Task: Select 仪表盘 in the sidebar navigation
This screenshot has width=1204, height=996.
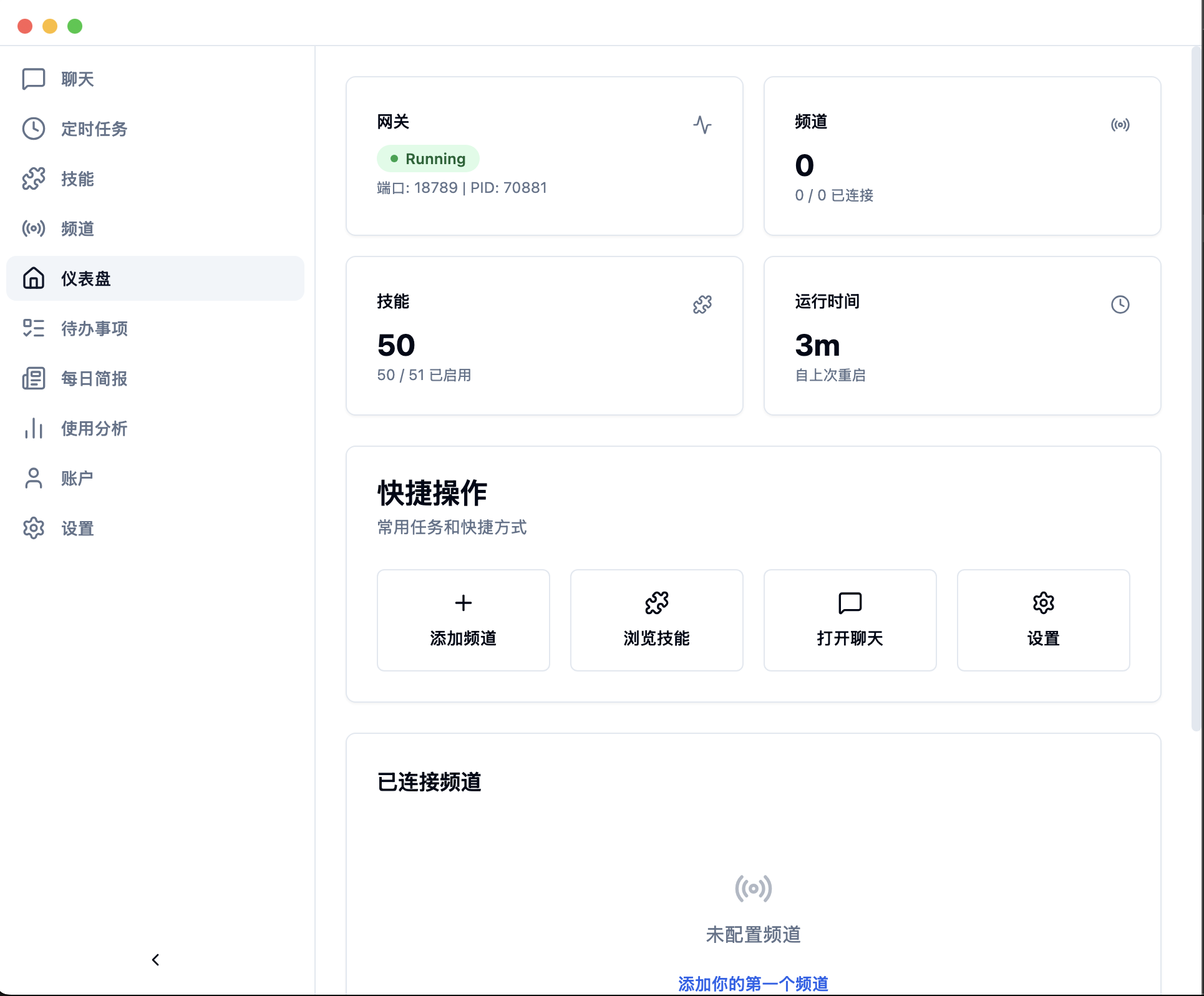Action: point(85,278)
